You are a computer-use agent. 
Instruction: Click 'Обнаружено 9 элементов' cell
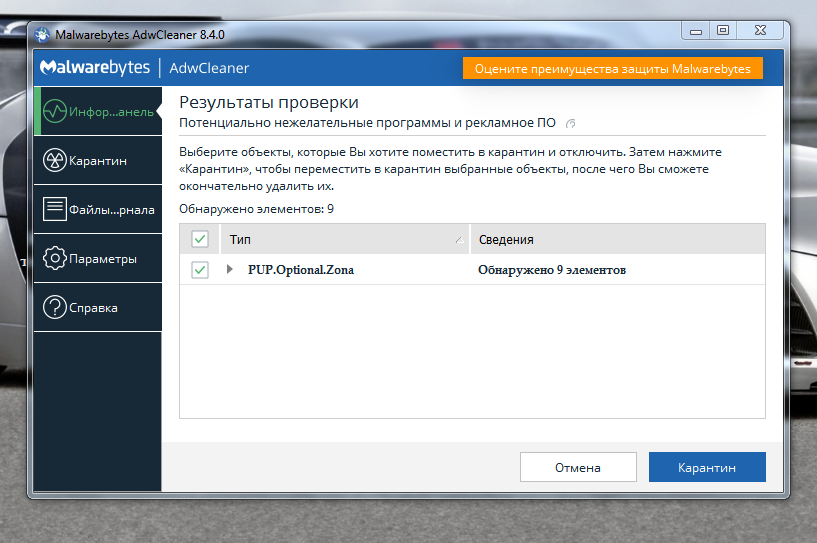click(x=552, y=270)
